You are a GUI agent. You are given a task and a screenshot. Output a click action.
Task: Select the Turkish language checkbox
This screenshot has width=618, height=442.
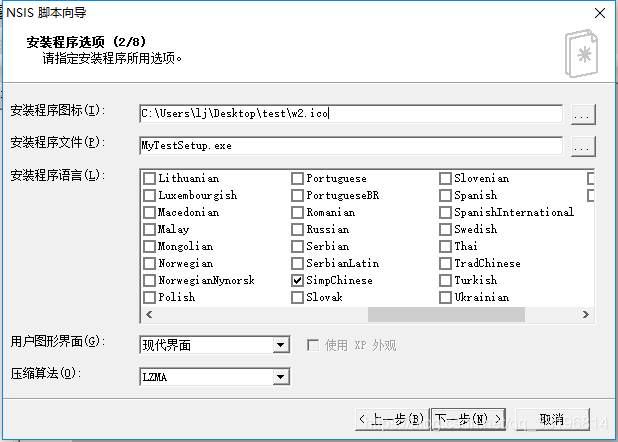point(445,280)
